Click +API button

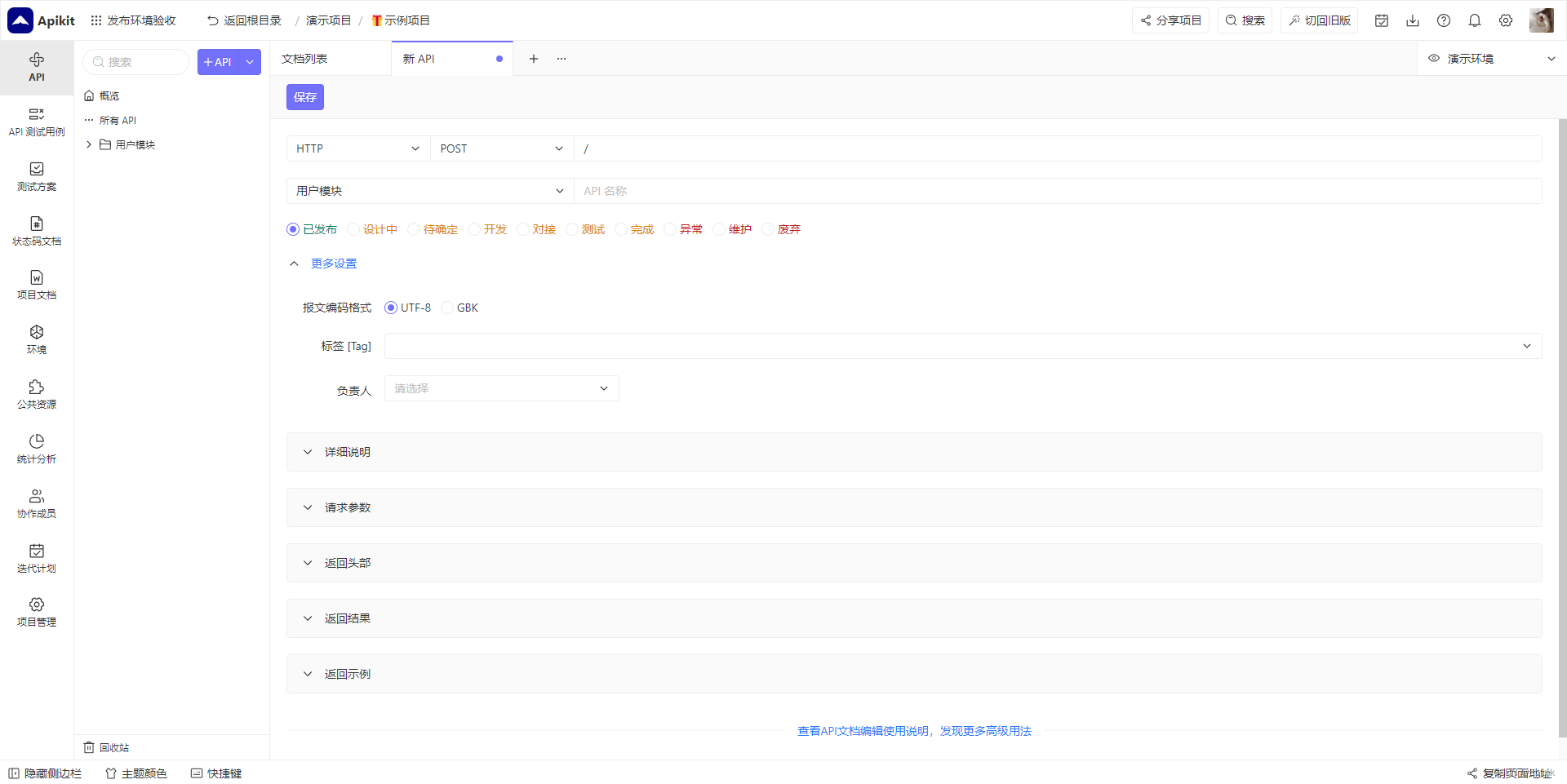pos(218,62)
